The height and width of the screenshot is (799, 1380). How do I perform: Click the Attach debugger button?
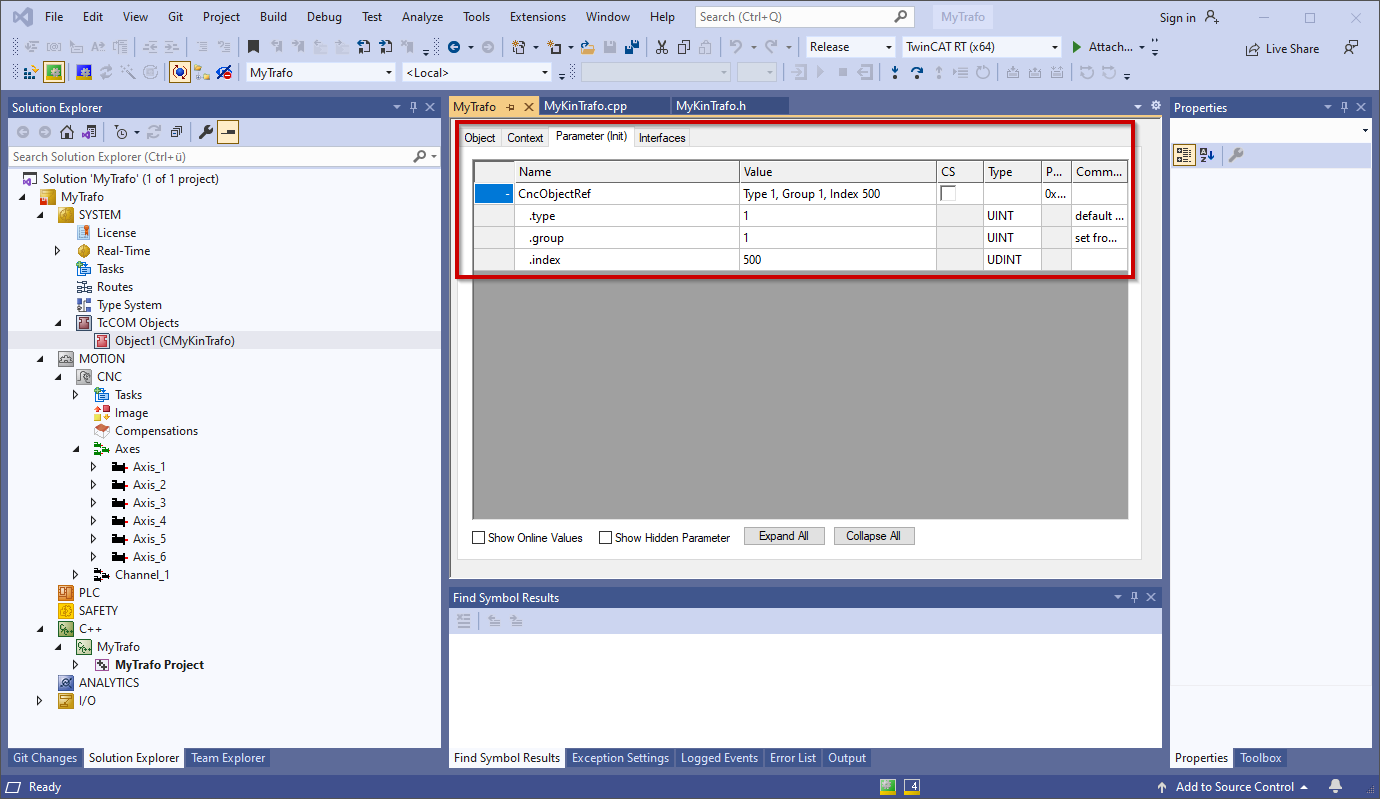pyautogui.click(x=1102, y=47)
